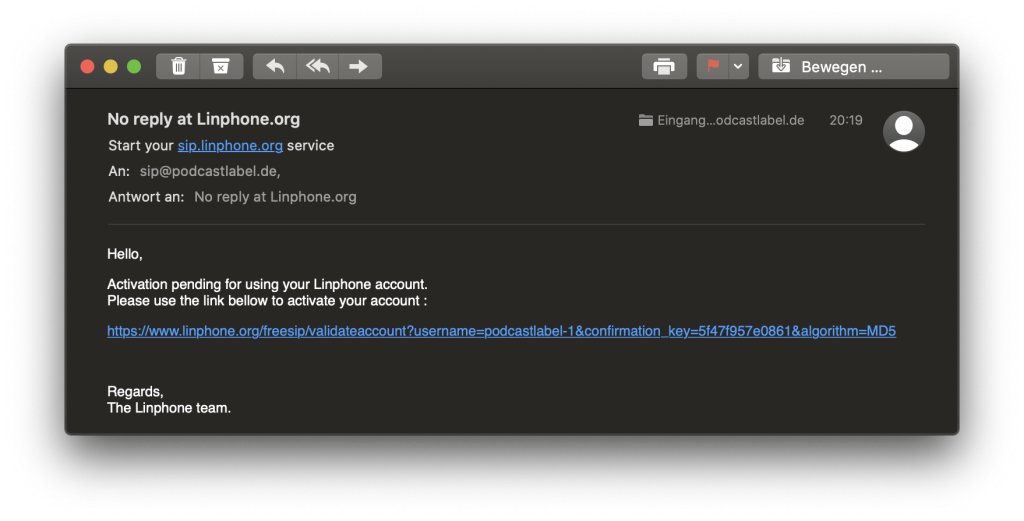Flag this message with the red flag

[x=713, y=67]
